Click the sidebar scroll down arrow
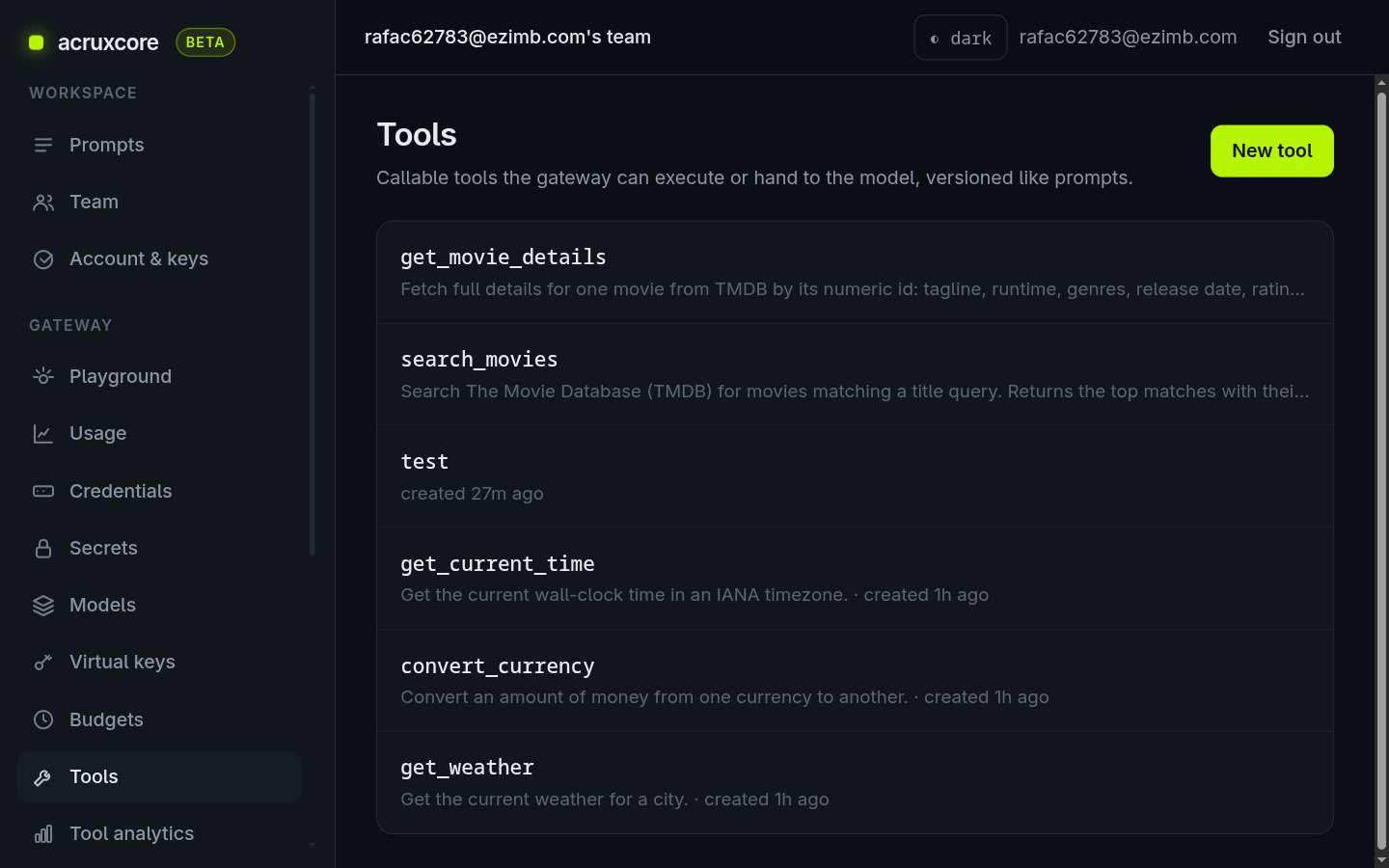1389x868 pixels. [x=312, y=845]
